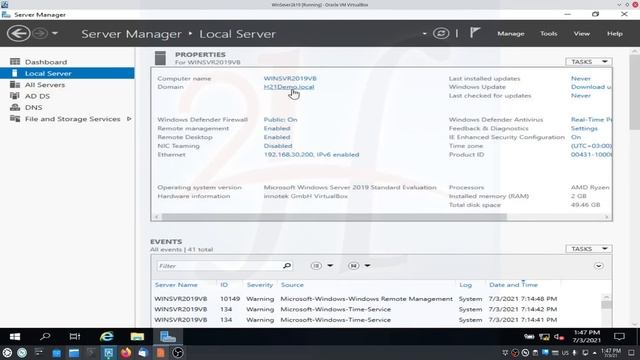The width and height of the screenshot is (640, 360).
Task: Open the Action Center notification icon
Action: coord(619,337)
